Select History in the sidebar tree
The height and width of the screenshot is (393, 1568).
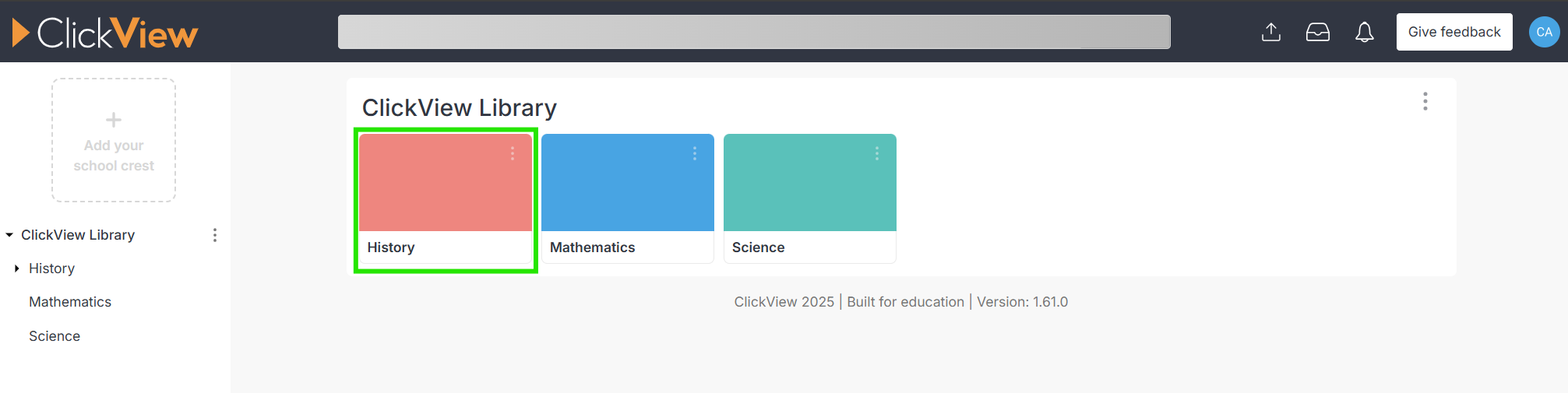pyautogui.click(x=51, y=268)
